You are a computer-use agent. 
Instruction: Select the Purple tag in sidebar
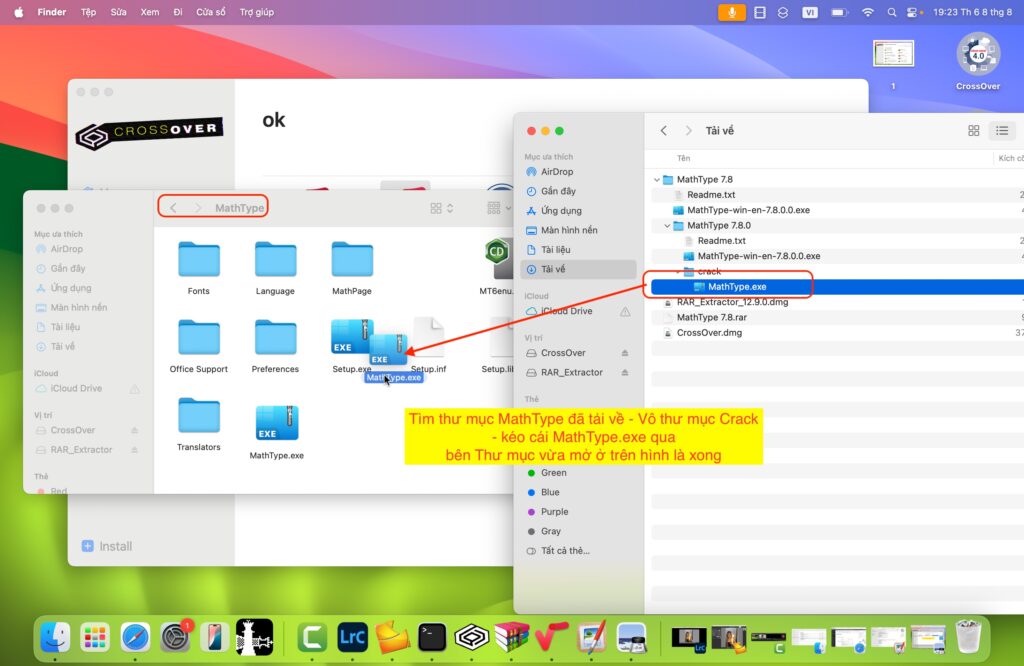[x=554, y=512]
